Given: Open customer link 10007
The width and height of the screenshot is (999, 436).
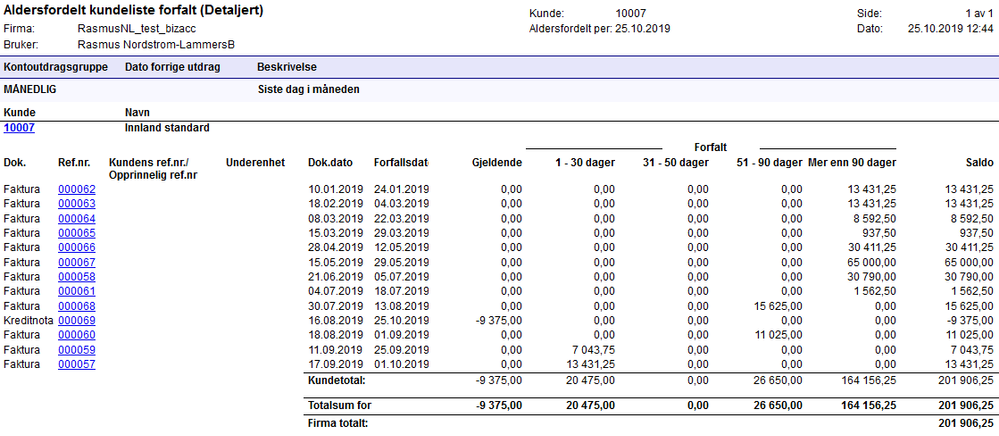Looking at the screenshot, I should pyautogui.click(x=19, y=127).
